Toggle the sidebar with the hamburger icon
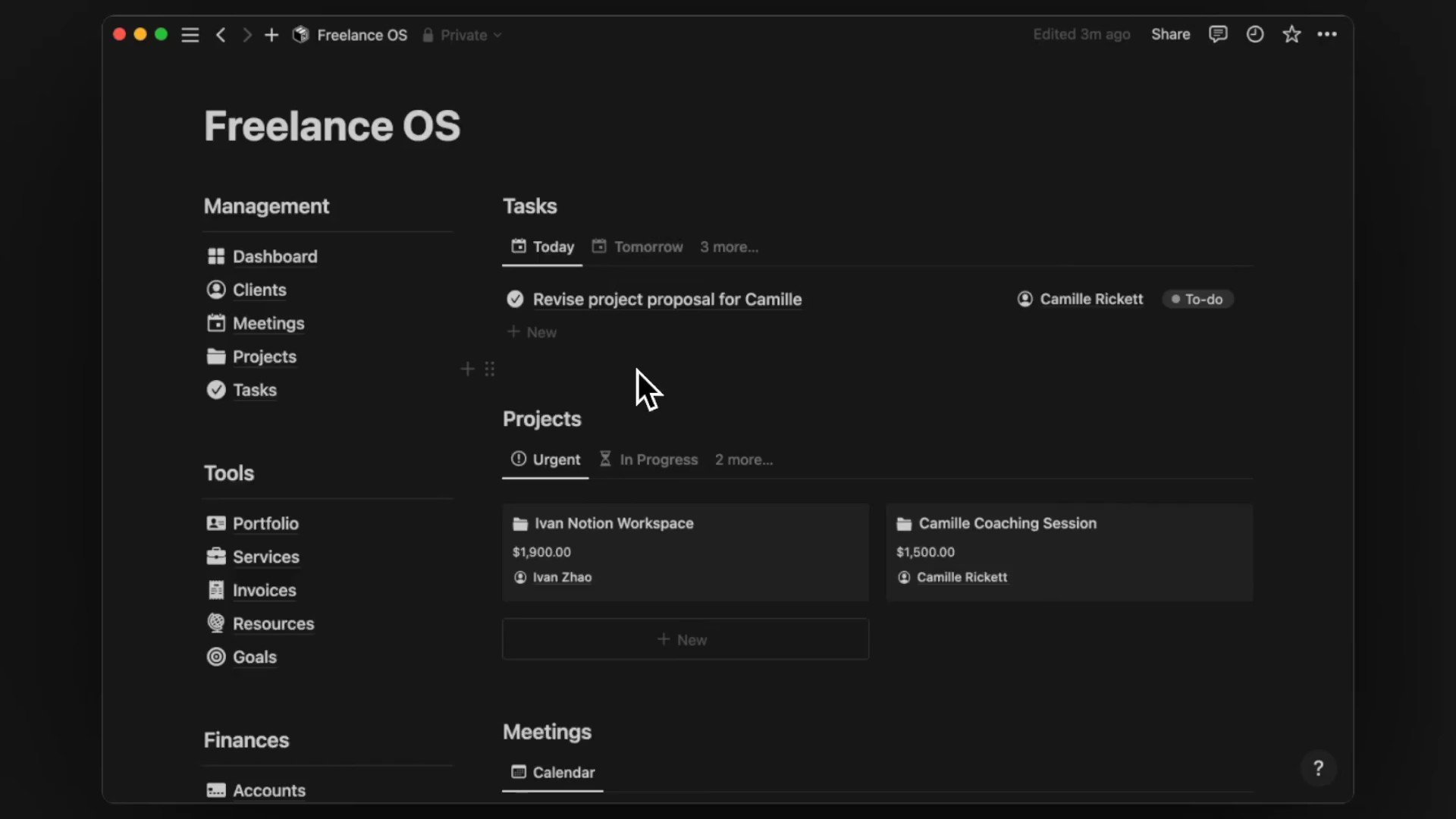Viewport: 1456px width, 819px height. pos(190,35)
